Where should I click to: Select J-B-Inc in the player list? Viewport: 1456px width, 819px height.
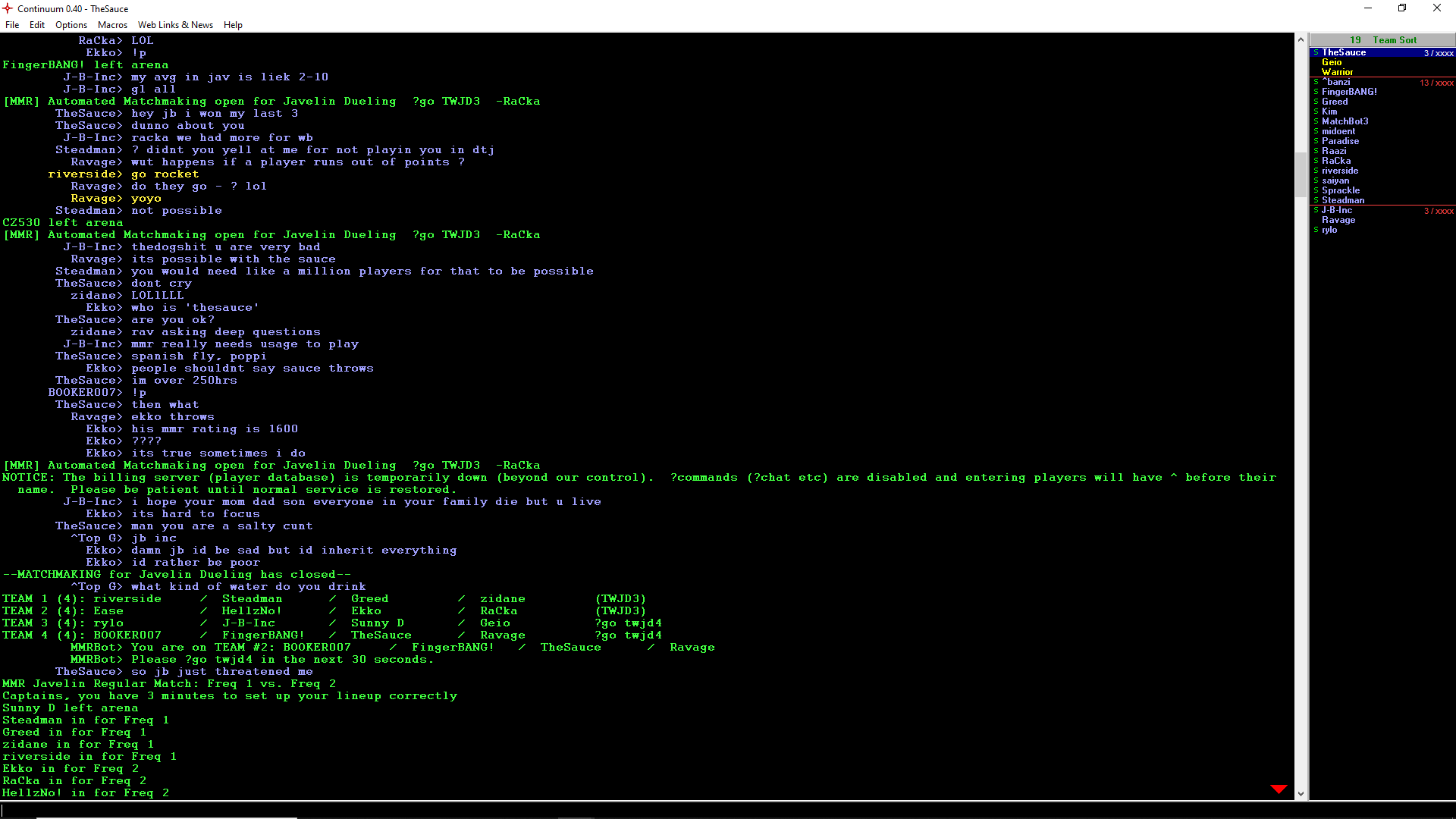(x=1337, y=210)
